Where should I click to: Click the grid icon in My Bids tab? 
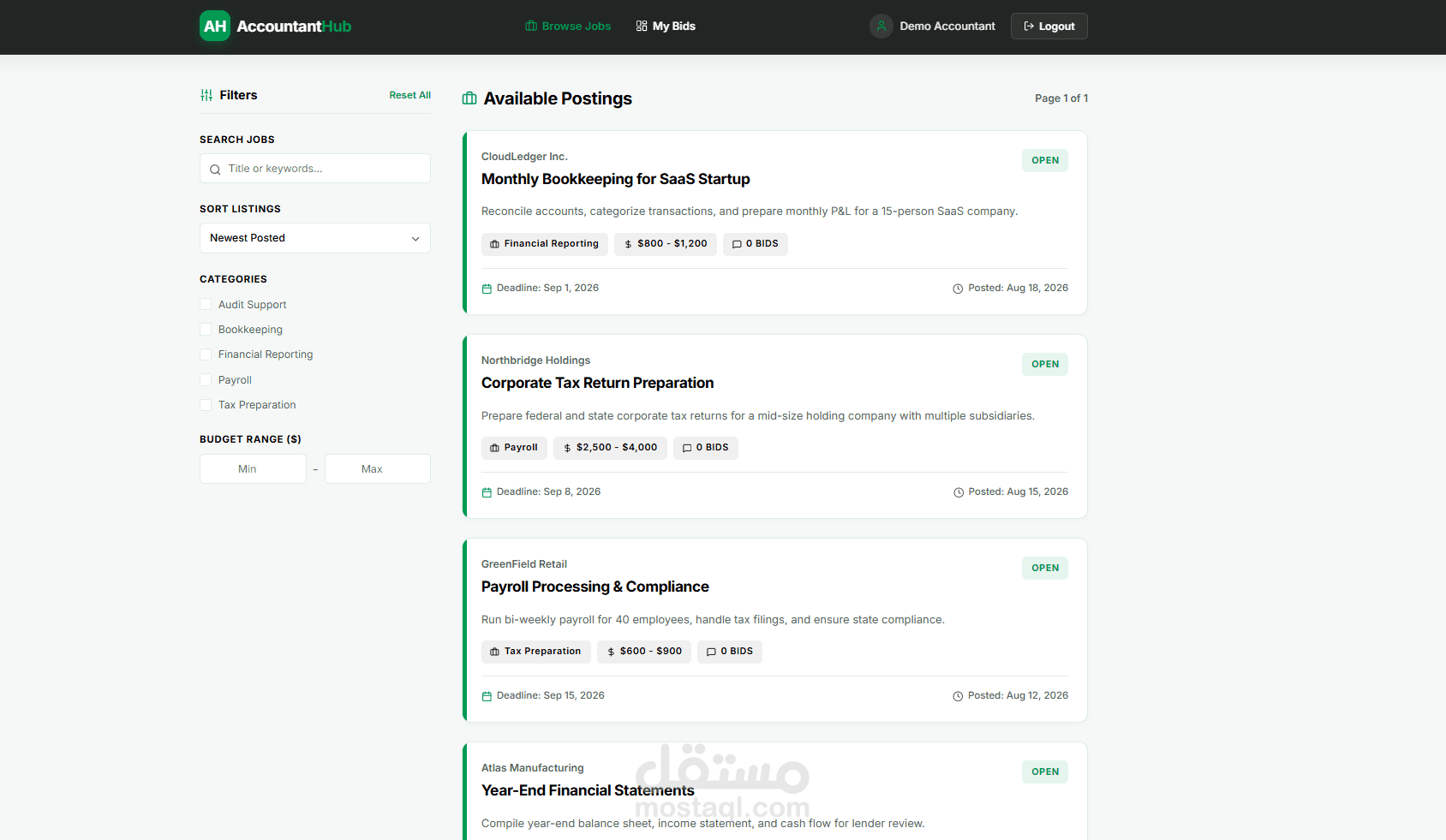click(x=642, y=26)
